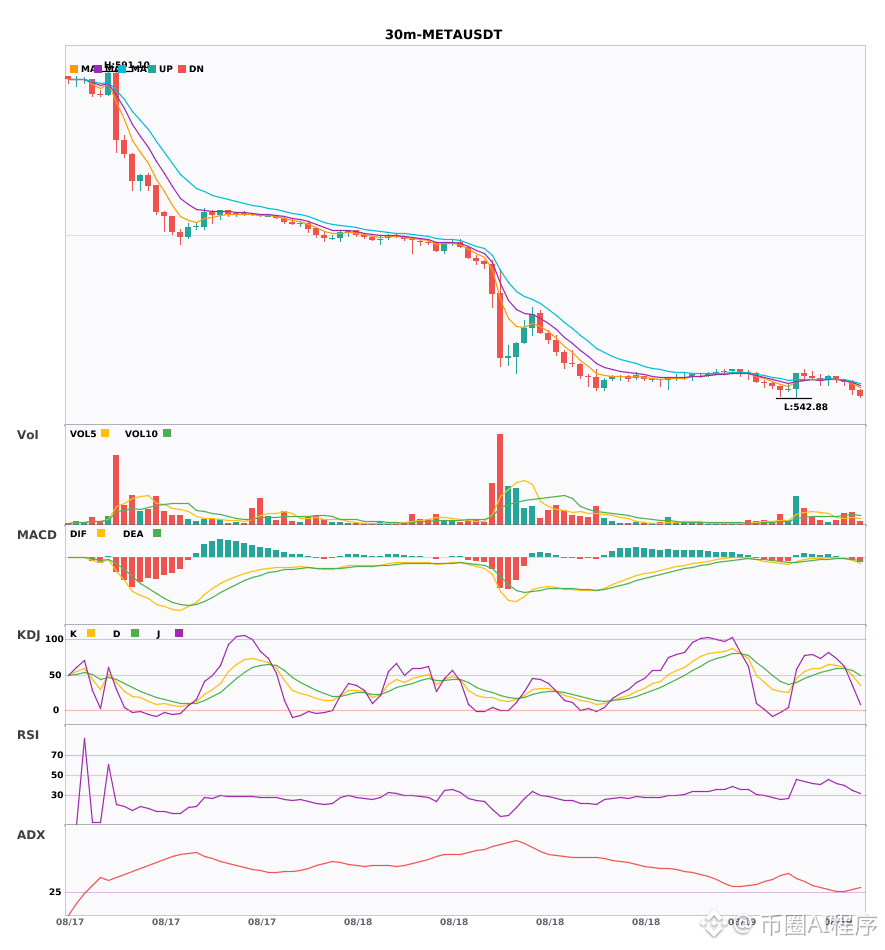Click the tallest red volume bar

pyautogui.click(x=500, y=479)
